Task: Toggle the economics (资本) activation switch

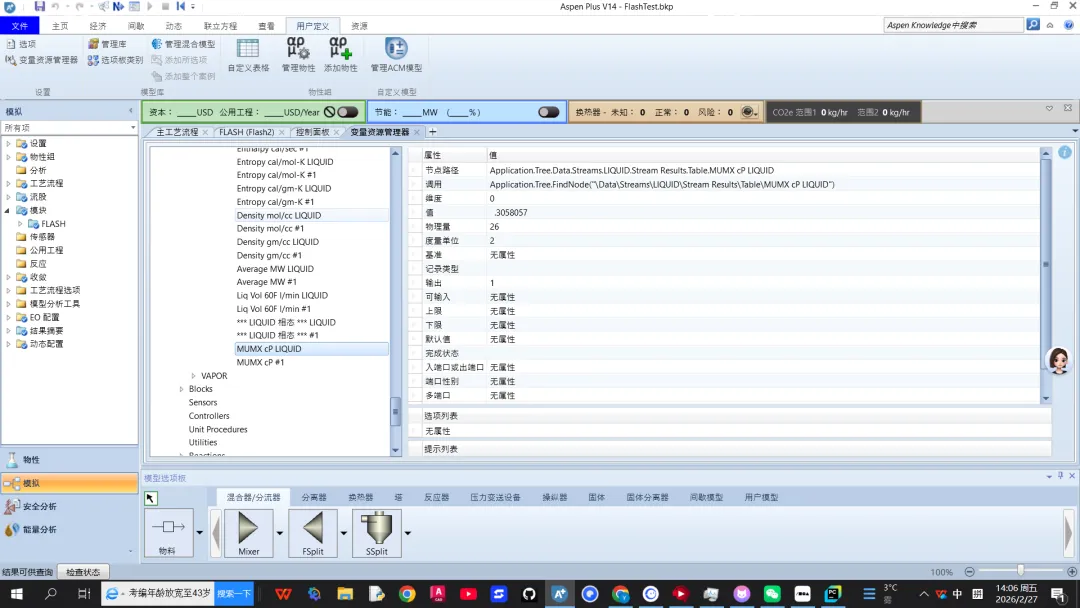Action: (x=347, y=112)
